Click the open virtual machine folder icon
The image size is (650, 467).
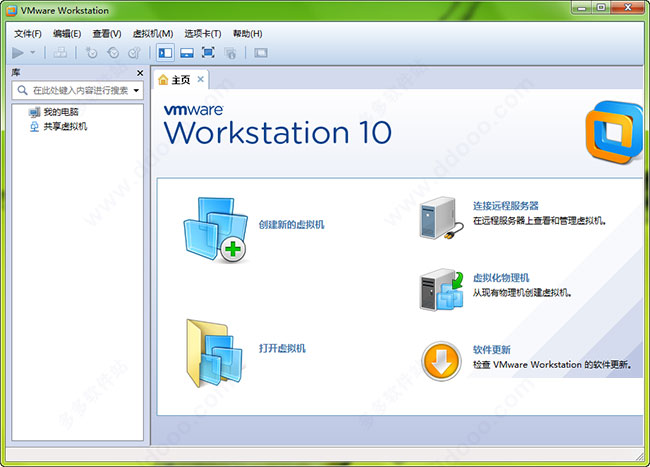214,353
